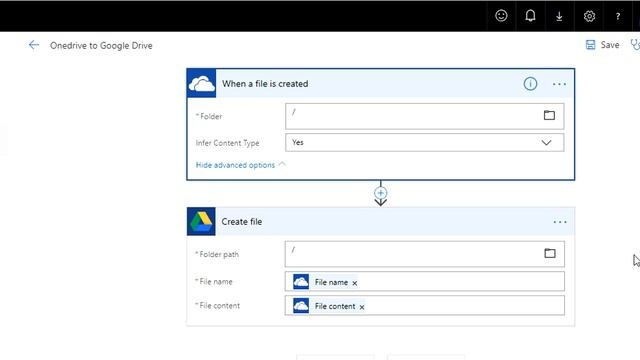Go back using the left arrow
Image resolution: width=640 pixels, height=360 pixels.
pyautogui.click(x=34, y=45)
